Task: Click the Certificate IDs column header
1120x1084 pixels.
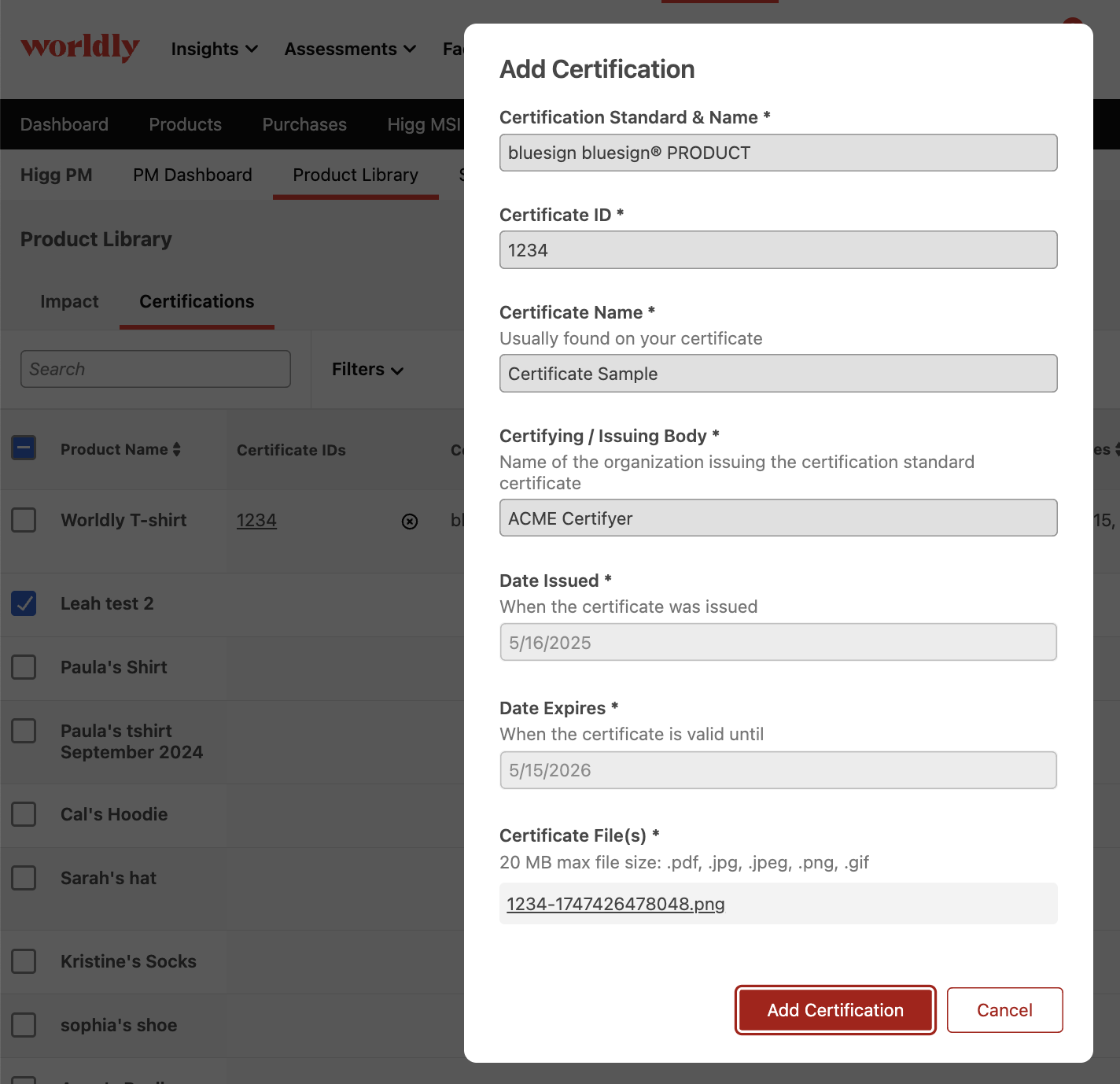Action: (x=291, y=450)
